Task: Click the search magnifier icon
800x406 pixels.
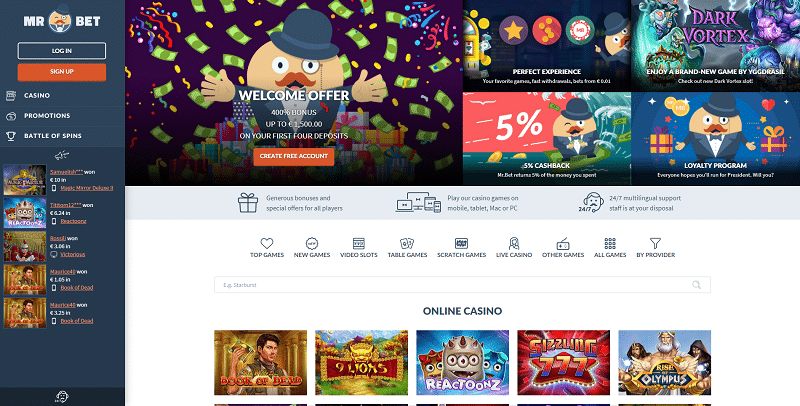Action: click(x=696, y=285)
